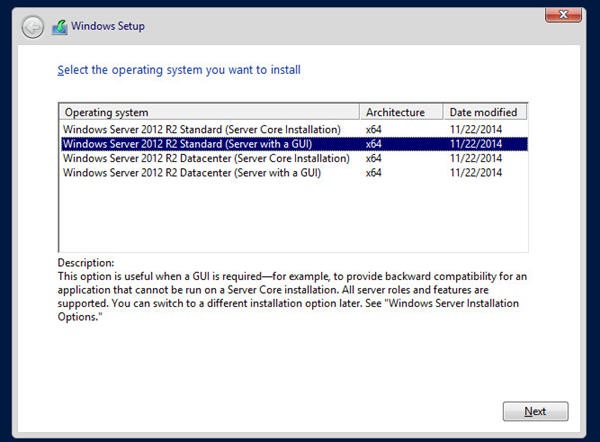The image size is (600, 442).
Task: Click 11/22/2014 date in Standard Server Core row
Action: [476, 129]
